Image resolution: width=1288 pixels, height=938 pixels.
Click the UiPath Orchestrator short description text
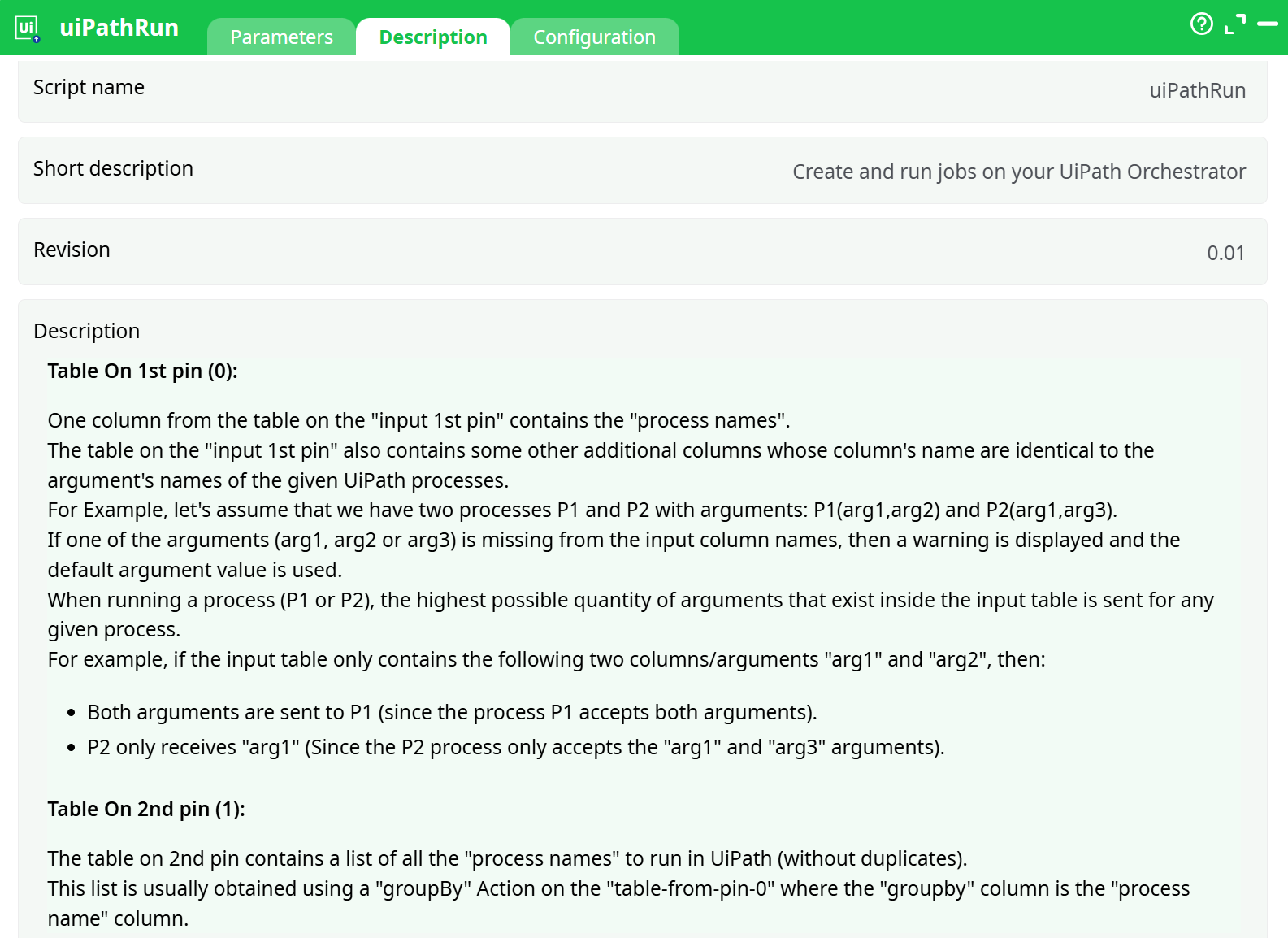pyautogui.click(x=1019, y=172)
